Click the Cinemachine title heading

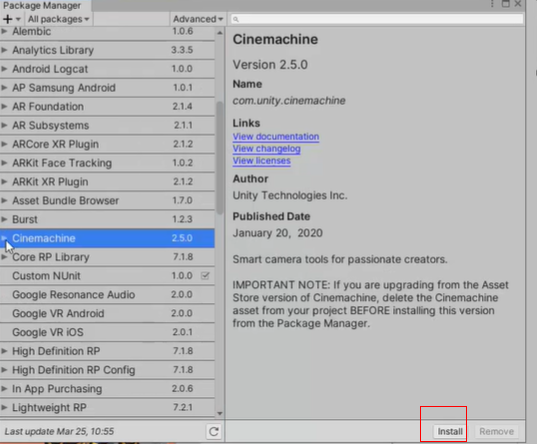pos(275,39)
